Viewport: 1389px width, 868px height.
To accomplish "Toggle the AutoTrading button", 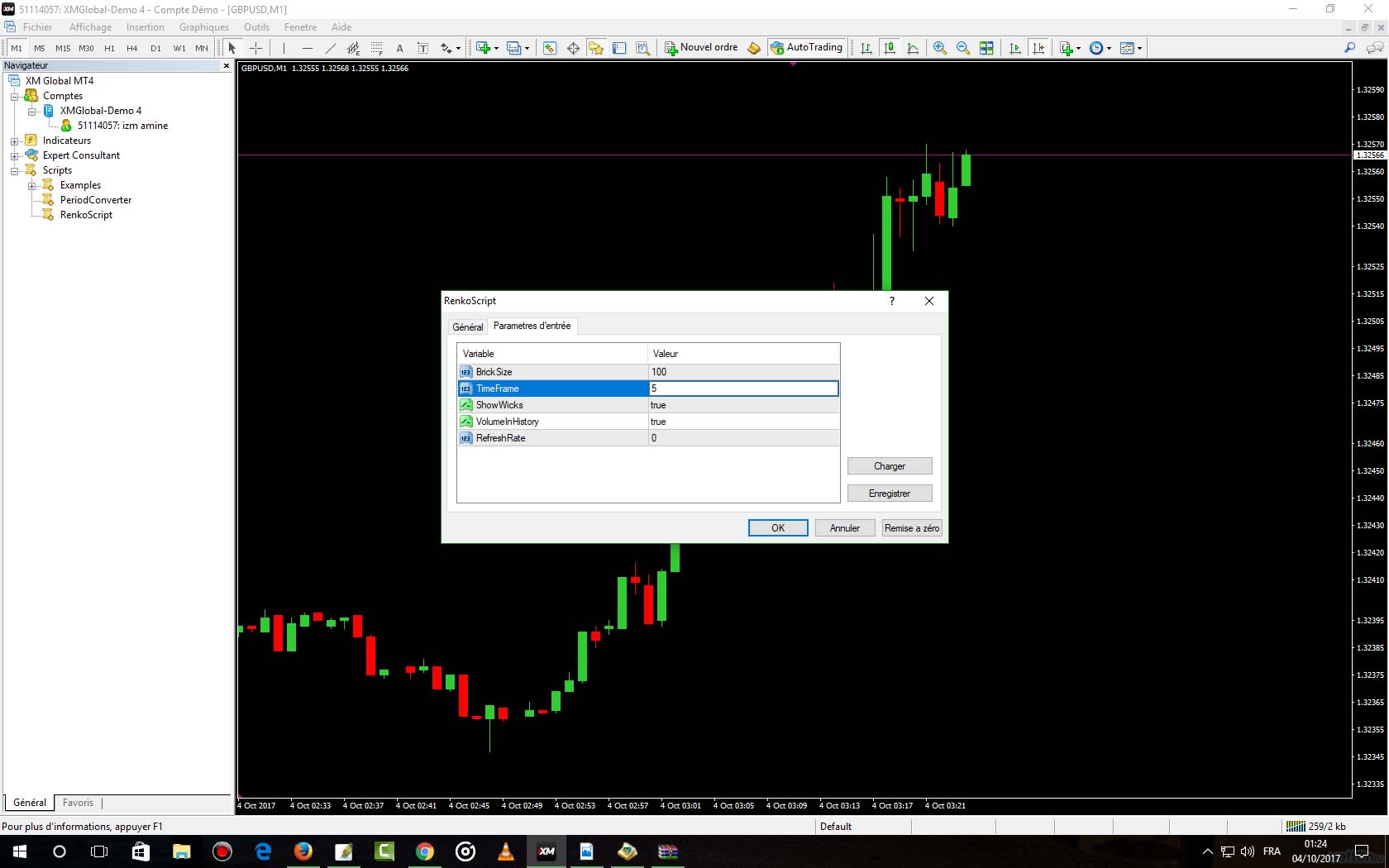I will tap(806, 47).
